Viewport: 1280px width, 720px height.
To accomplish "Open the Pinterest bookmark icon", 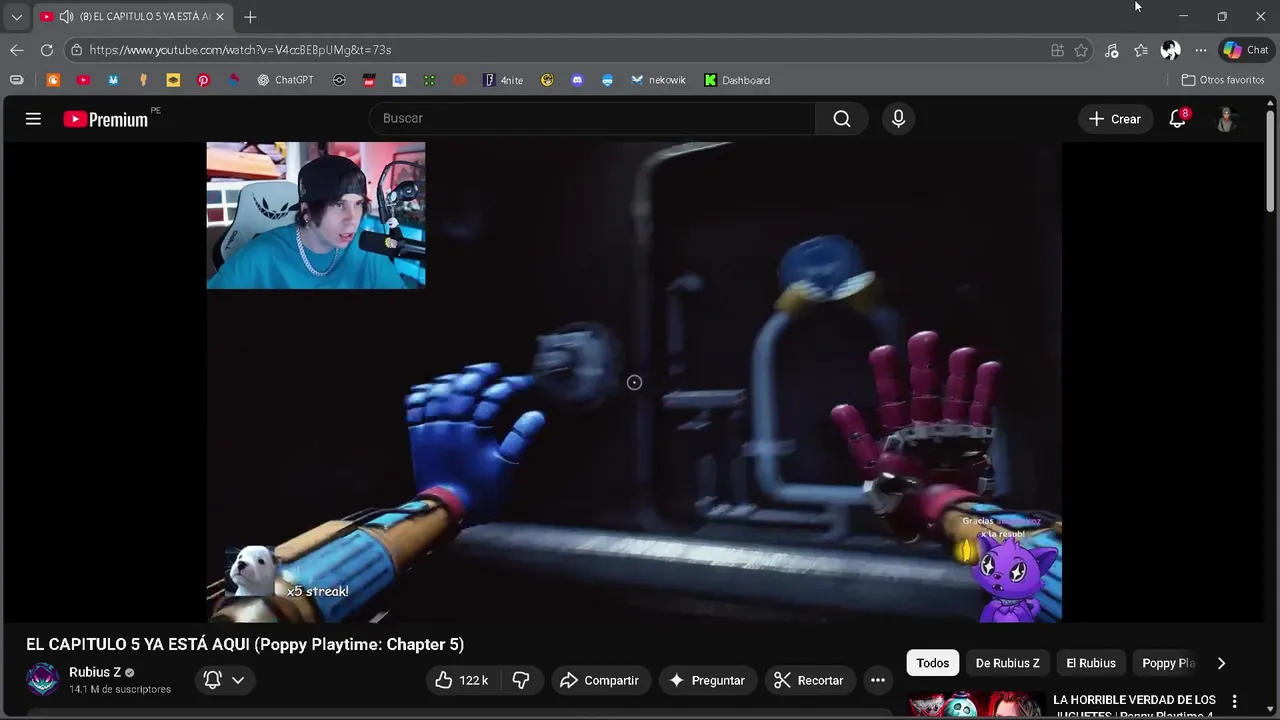I will tap(203, 80).
